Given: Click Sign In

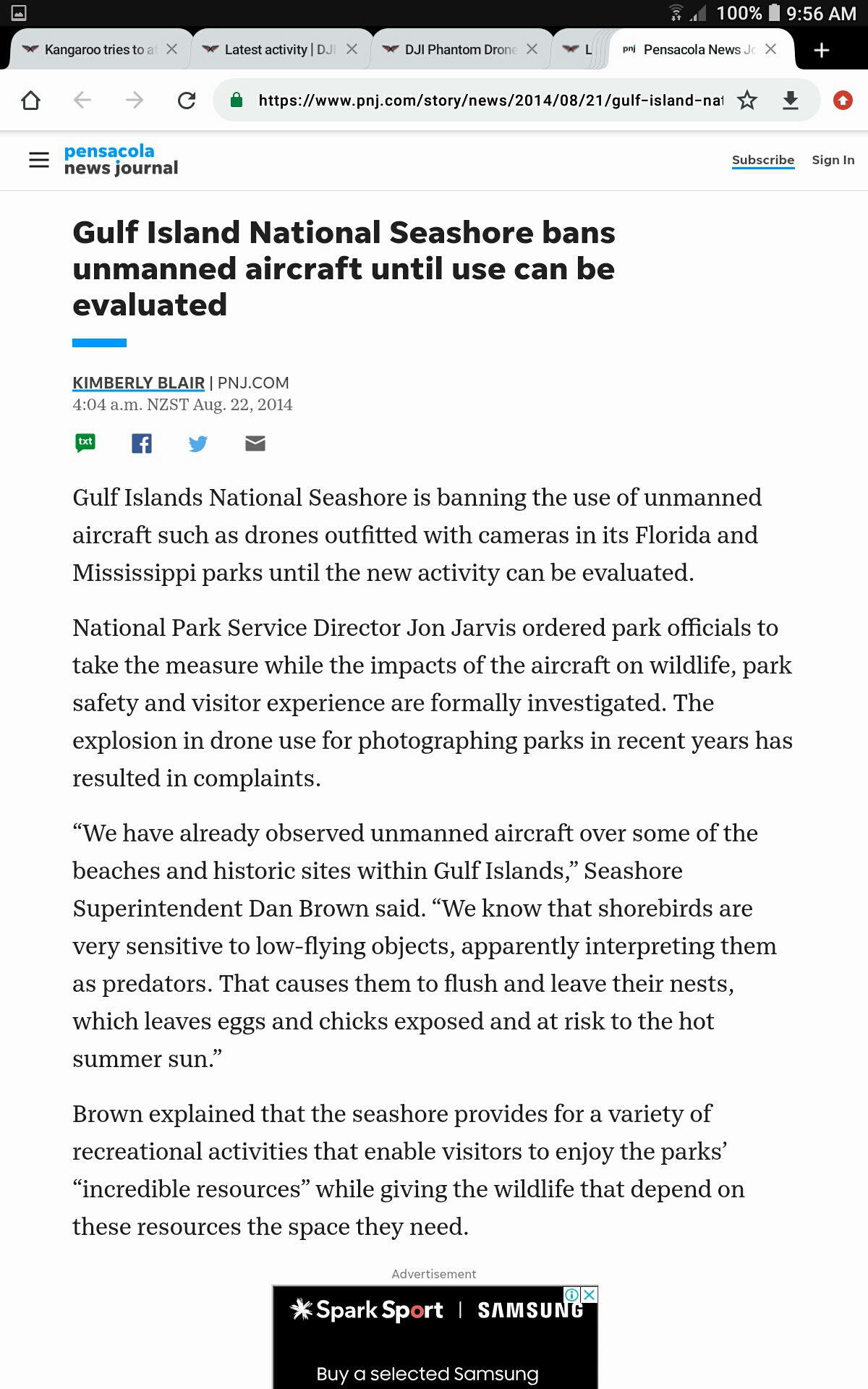Looking at the screenshot, I should click(833, 160).
